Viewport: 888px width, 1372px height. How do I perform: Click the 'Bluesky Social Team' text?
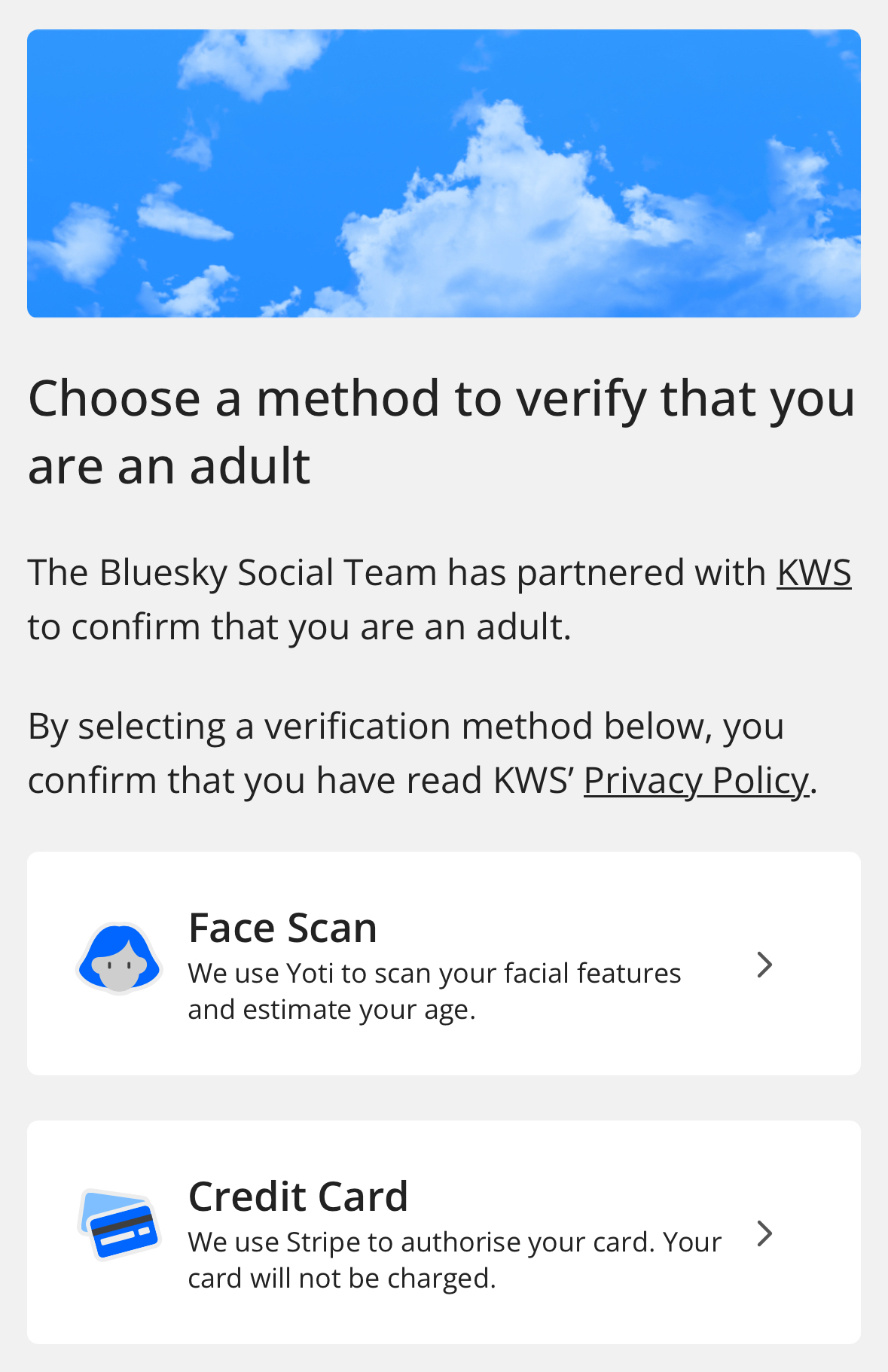tap(267, 573)
